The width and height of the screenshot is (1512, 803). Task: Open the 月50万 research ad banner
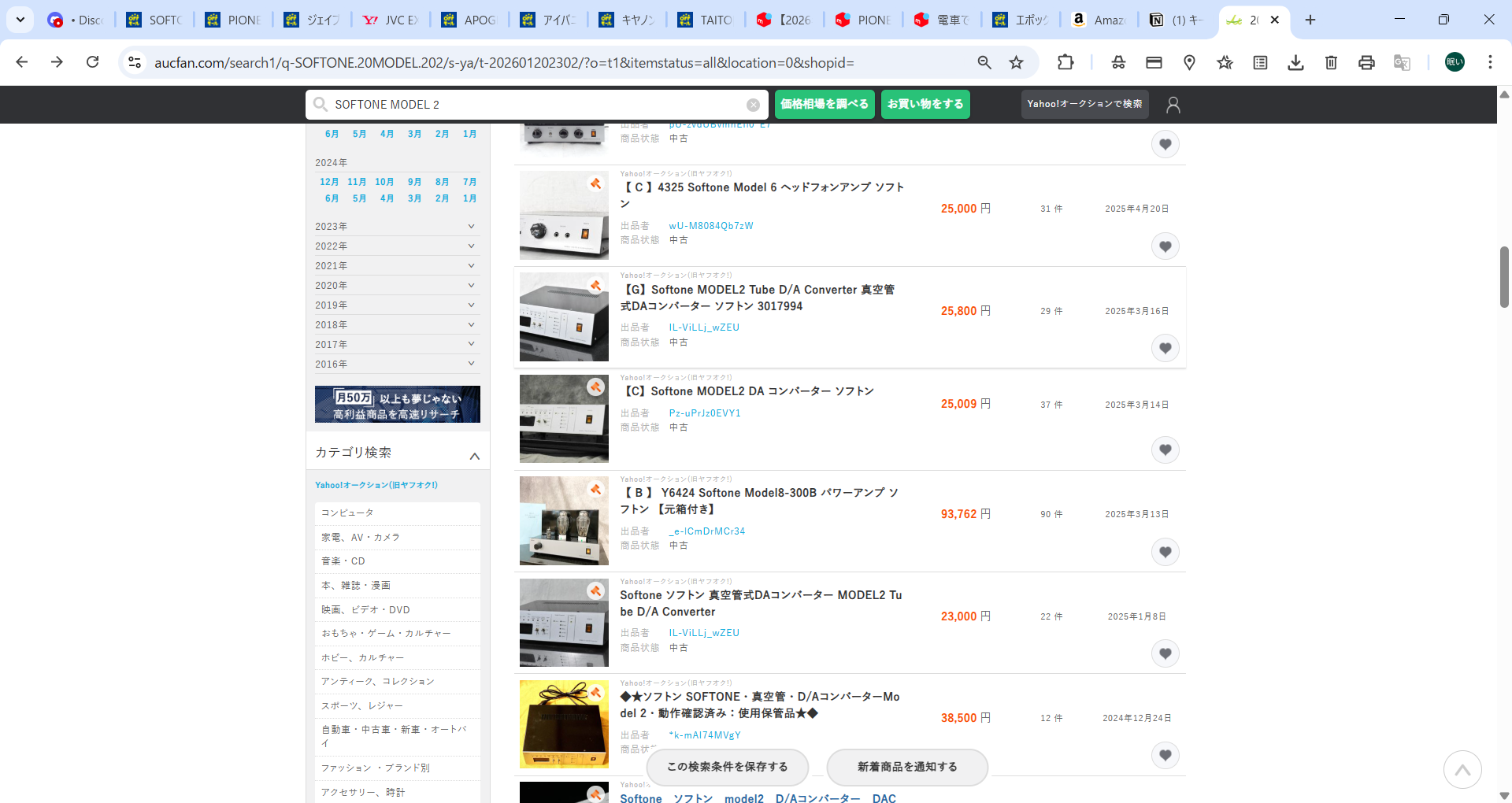click(x=398, y=405)
